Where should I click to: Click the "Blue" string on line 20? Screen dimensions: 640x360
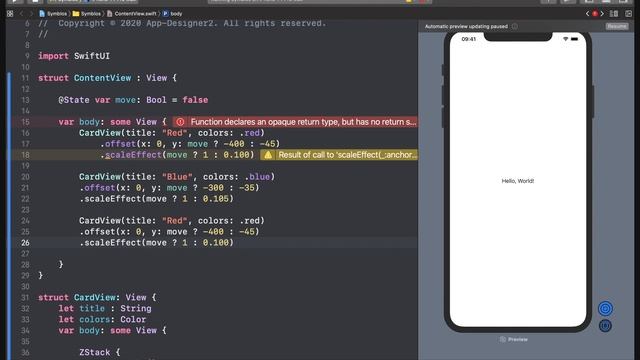pyautogui.click(x=177, y=177)
